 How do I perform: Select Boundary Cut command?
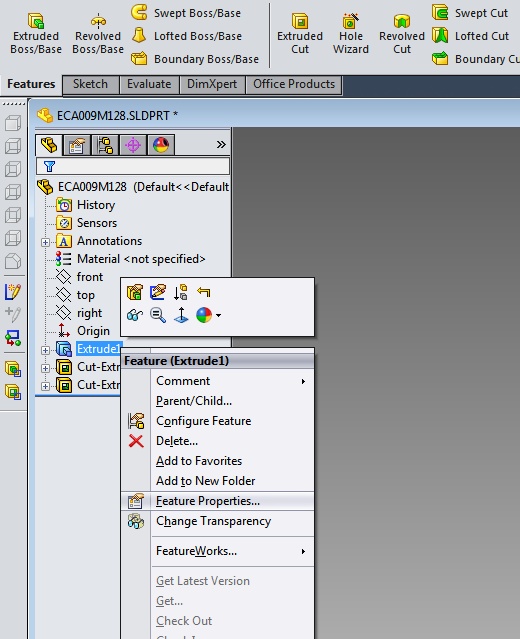(476, 59)
